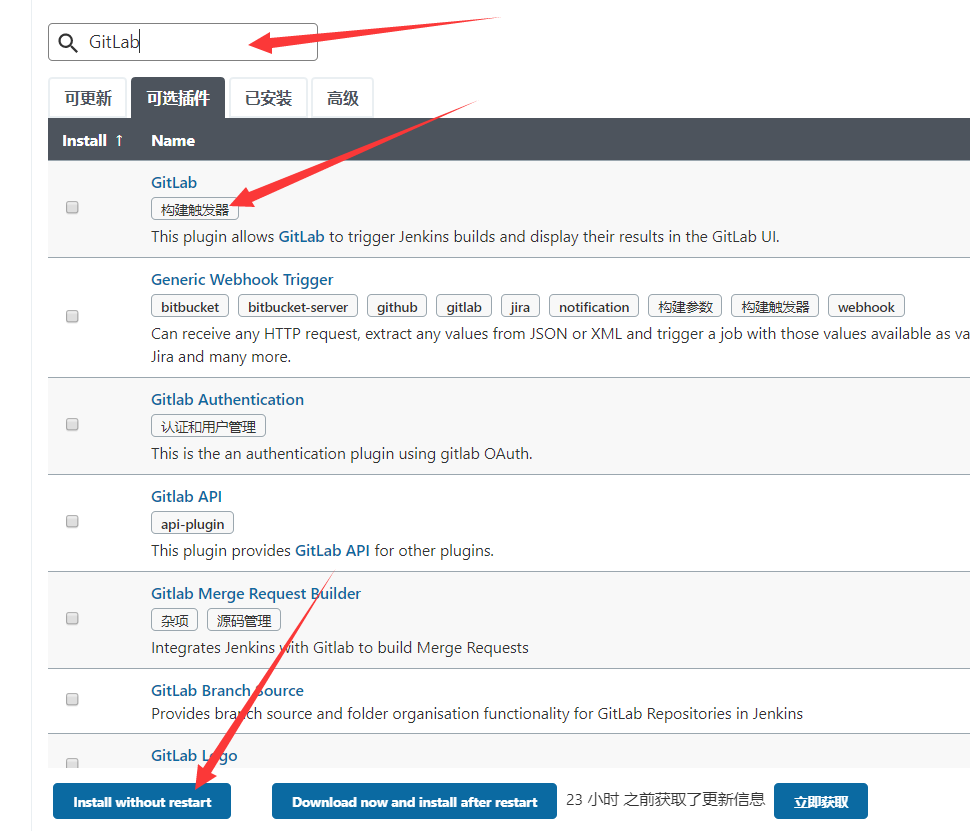Sort by the Install column header
This screenshot has height=831, width=970.
point(93,140)
